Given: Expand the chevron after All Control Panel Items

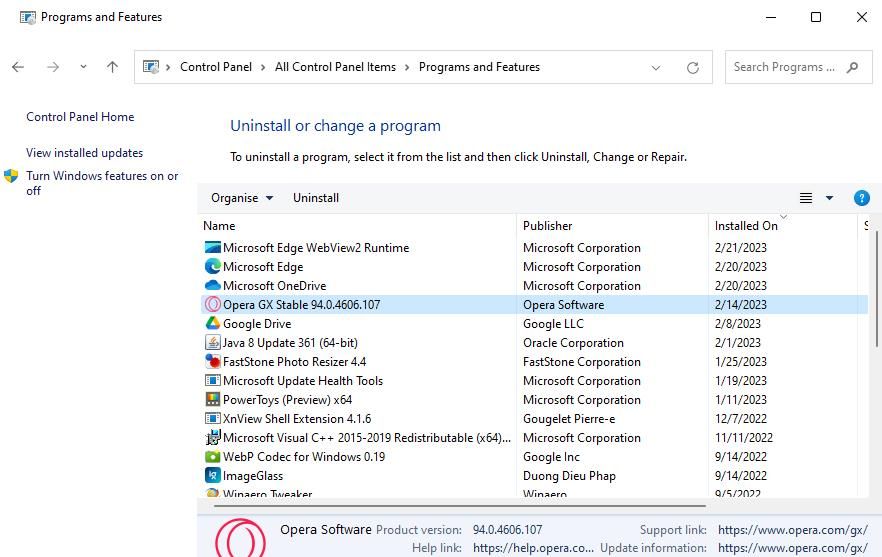Looking at the screenshot, I should (407, 68).
